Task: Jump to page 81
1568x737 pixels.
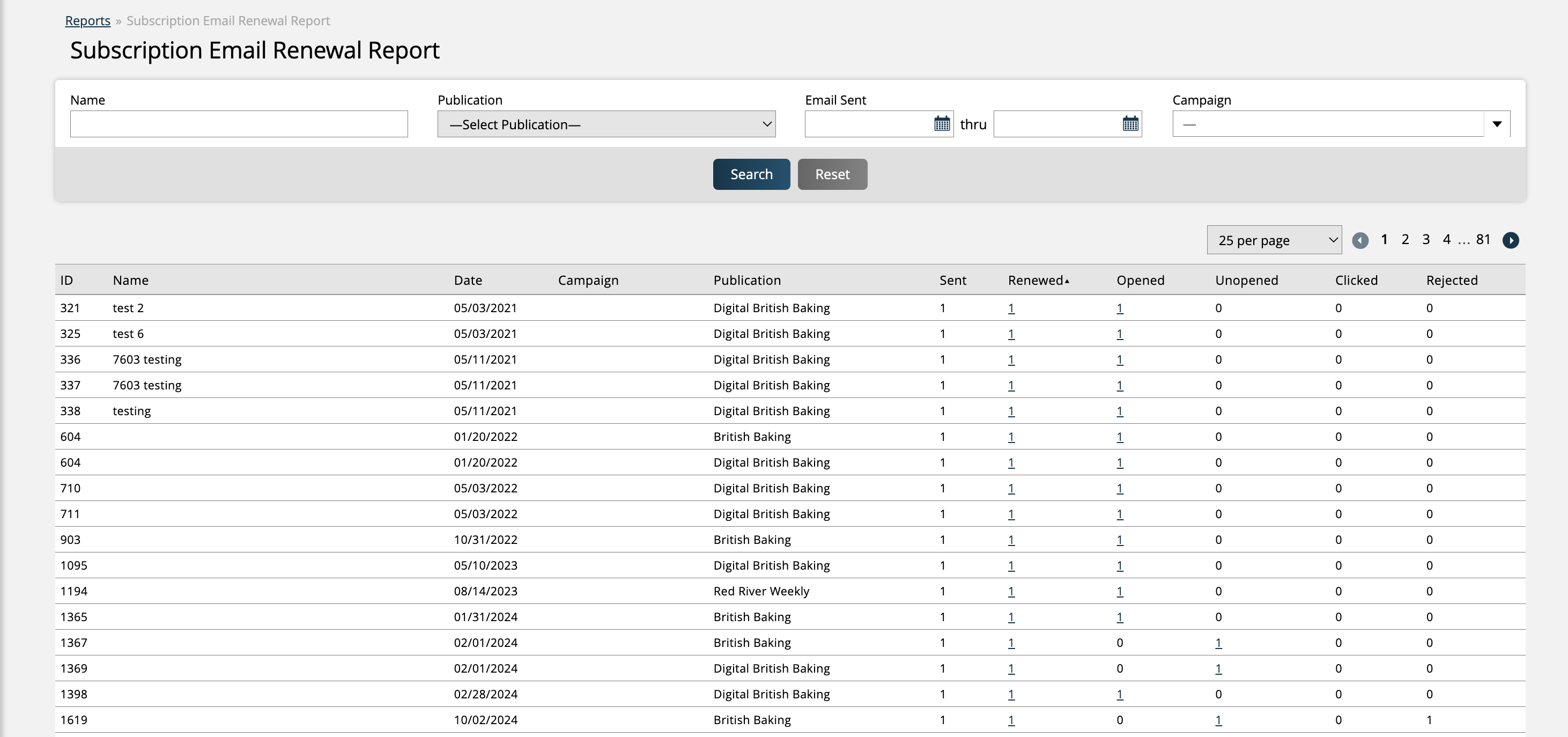Action: click(x=1483, y=239)
